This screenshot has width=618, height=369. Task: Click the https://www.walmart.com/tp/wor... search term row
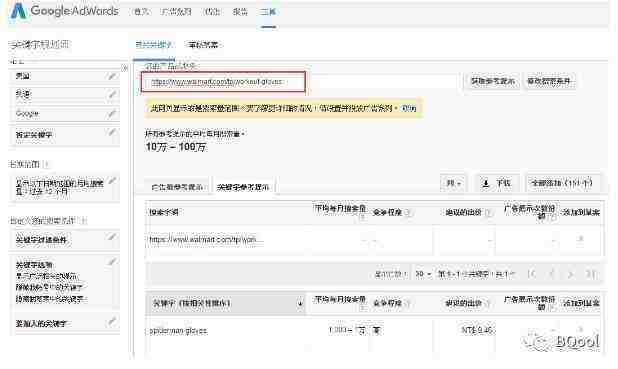point(206,240)
